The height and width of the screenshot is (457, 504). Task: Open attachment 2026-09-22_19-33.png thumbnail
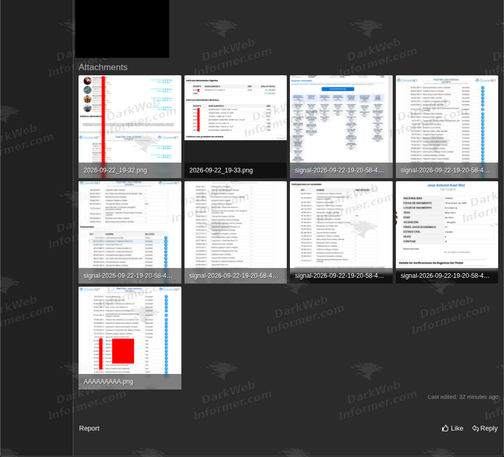(235, 126)
